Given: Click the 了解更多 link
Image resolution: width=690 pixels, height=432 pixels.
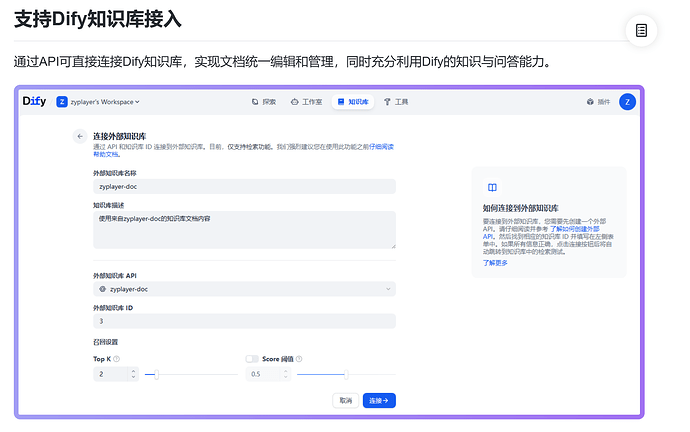Looking at the screenshot, I should coord(495,263).
